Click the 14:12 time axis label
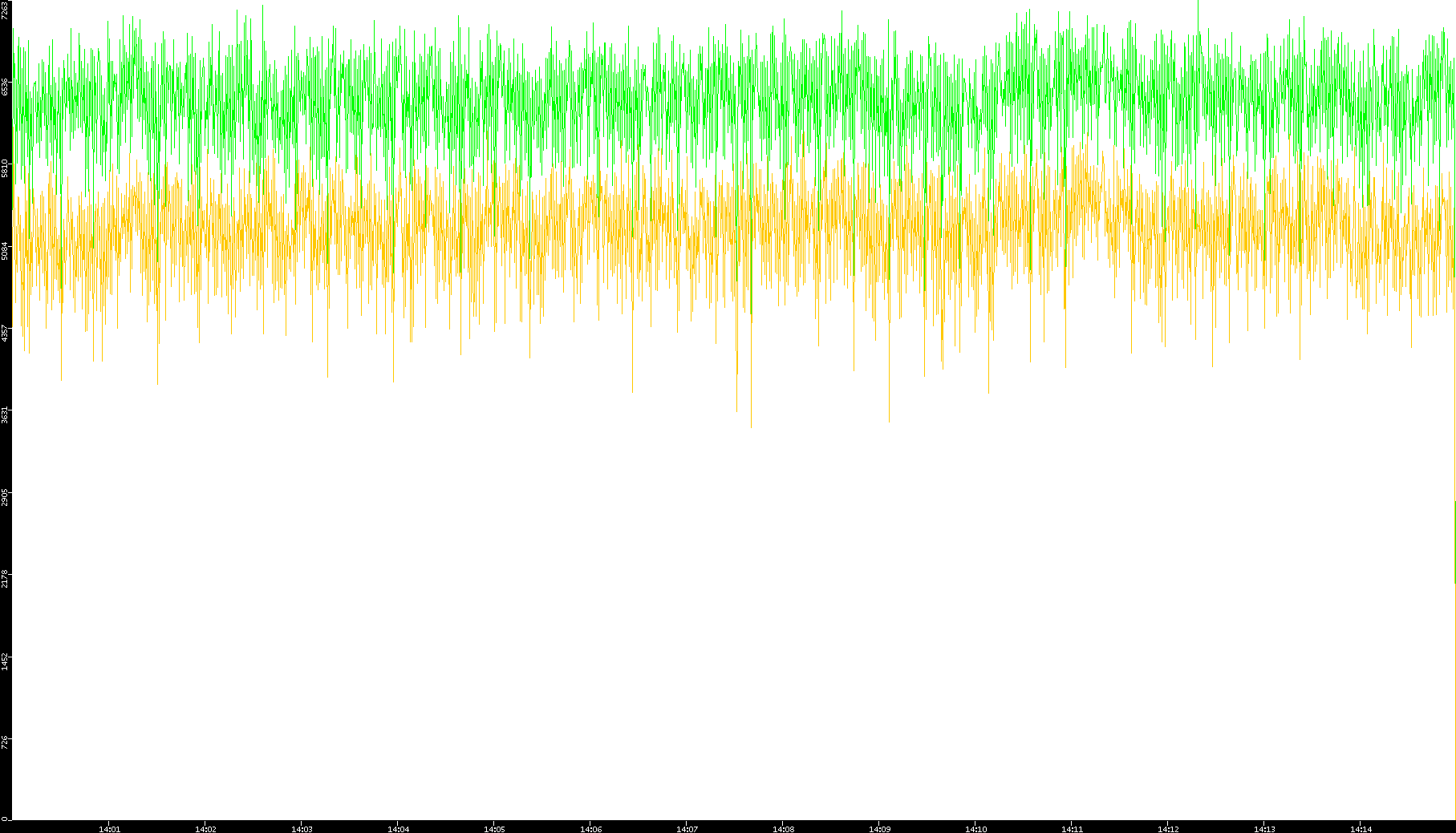This screenshot has height=833, width=1456. click(1168, 828)
